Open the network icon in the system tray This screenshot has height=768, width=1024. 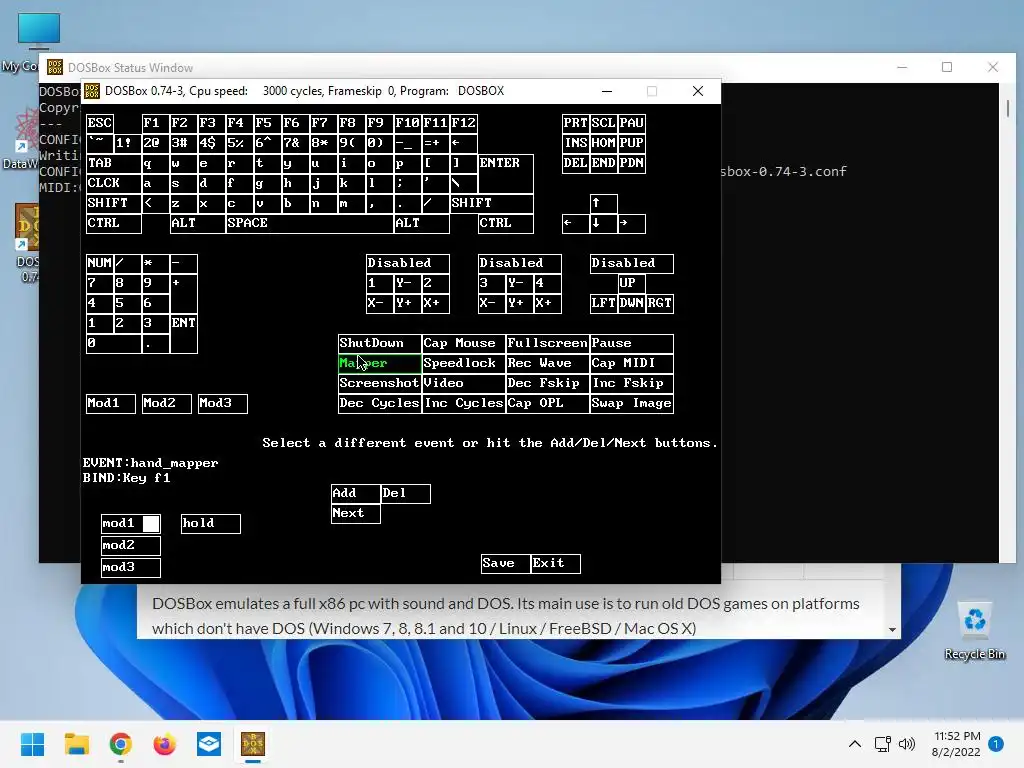(882, 744)
